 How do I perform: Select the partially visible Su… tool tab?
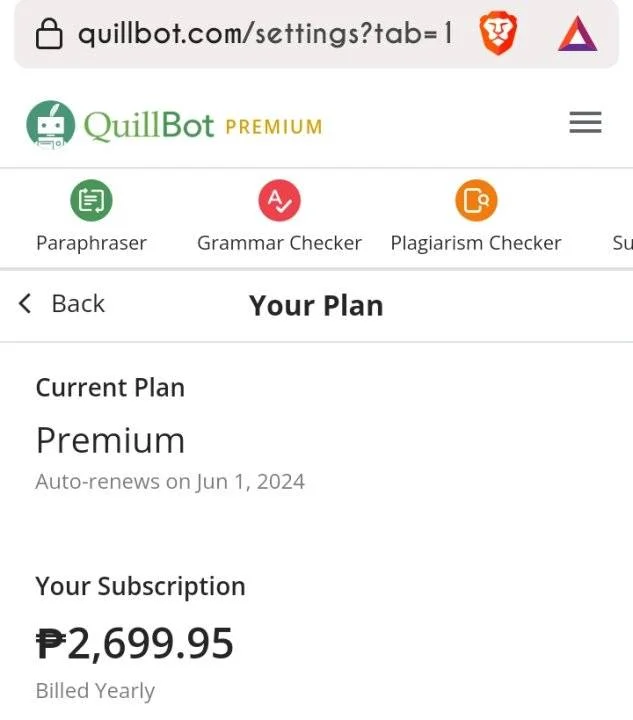click(x=622, y=243)
